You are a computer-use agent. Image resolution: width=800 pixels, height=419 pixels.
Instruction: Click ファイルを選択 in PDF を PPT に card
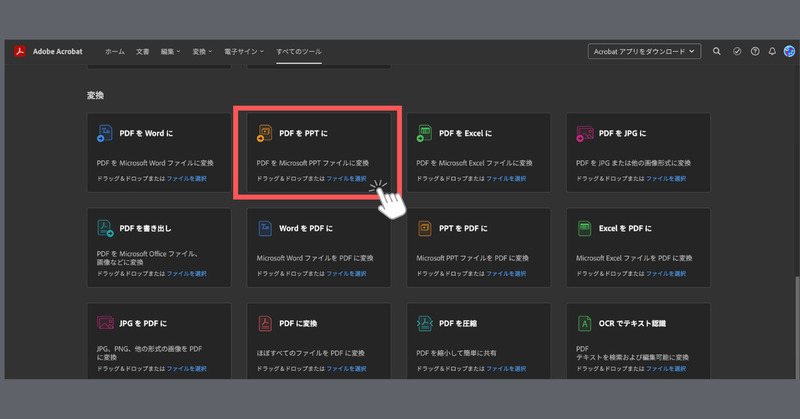pos(346,179)
